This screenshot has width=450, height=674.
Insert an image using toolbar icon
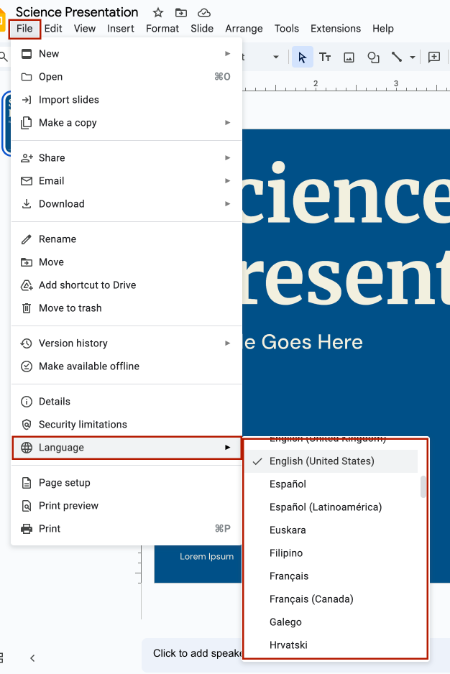[349, 57]
